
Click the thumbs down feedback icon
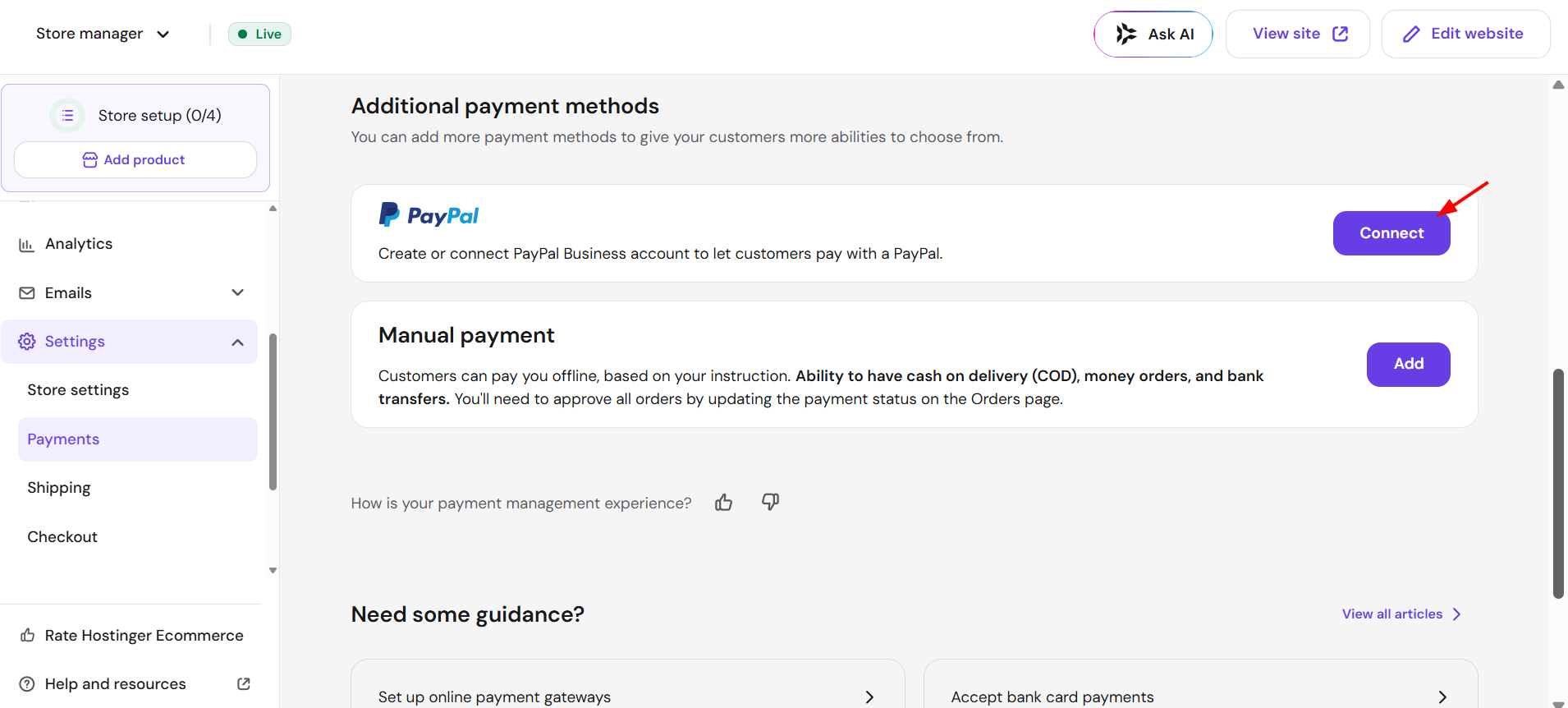point(770,502)
